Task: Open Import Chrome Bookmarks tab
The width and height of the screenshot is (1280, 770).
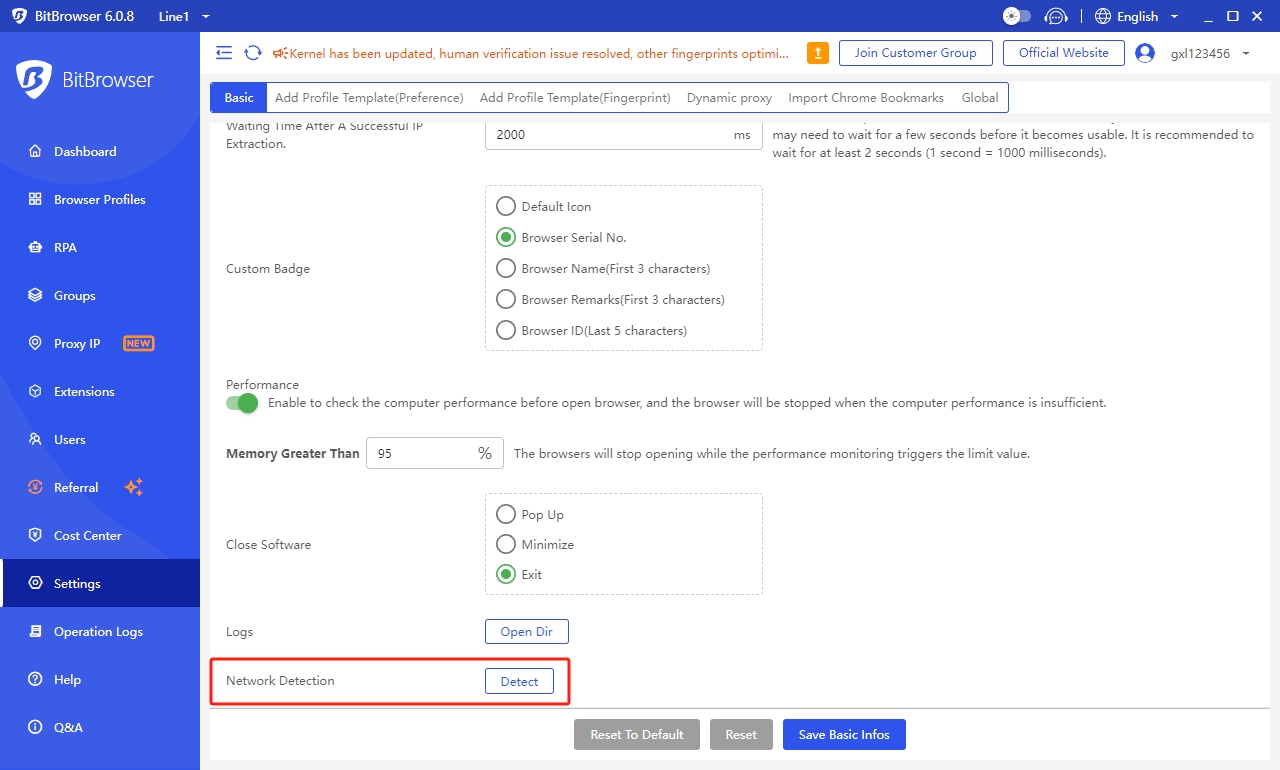Action: (x=866, y=98)
